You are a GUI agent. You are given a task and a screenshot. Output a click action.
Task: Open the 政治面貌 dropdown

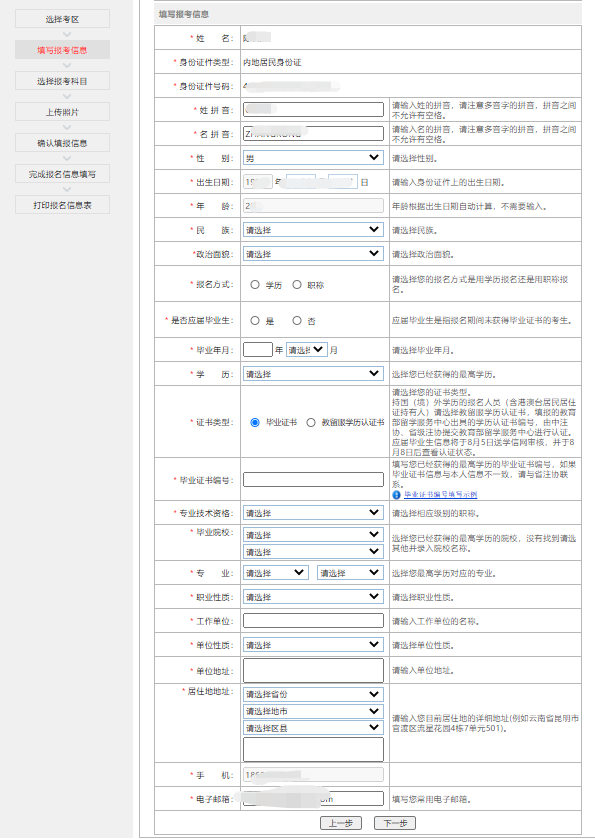click(313, 254)
